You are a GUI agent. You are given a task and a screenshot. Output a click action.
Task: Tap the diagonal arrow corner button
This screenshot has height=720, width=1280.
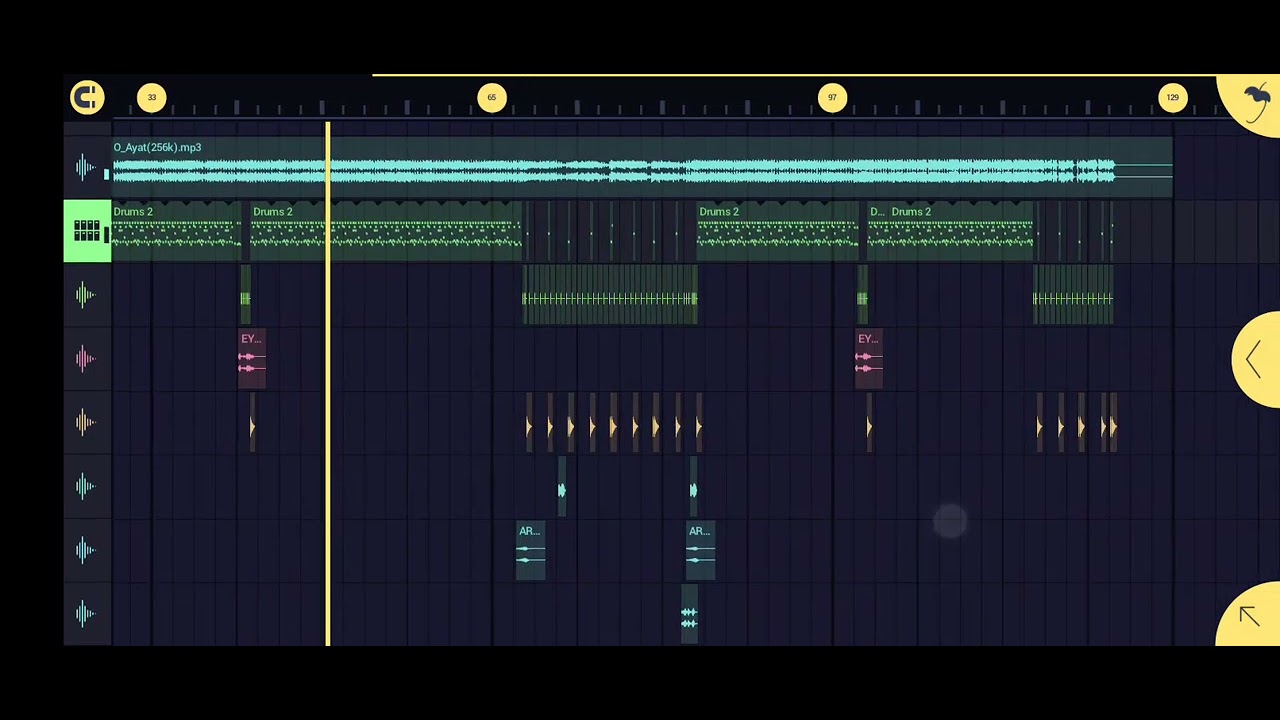pos(1250,615)
